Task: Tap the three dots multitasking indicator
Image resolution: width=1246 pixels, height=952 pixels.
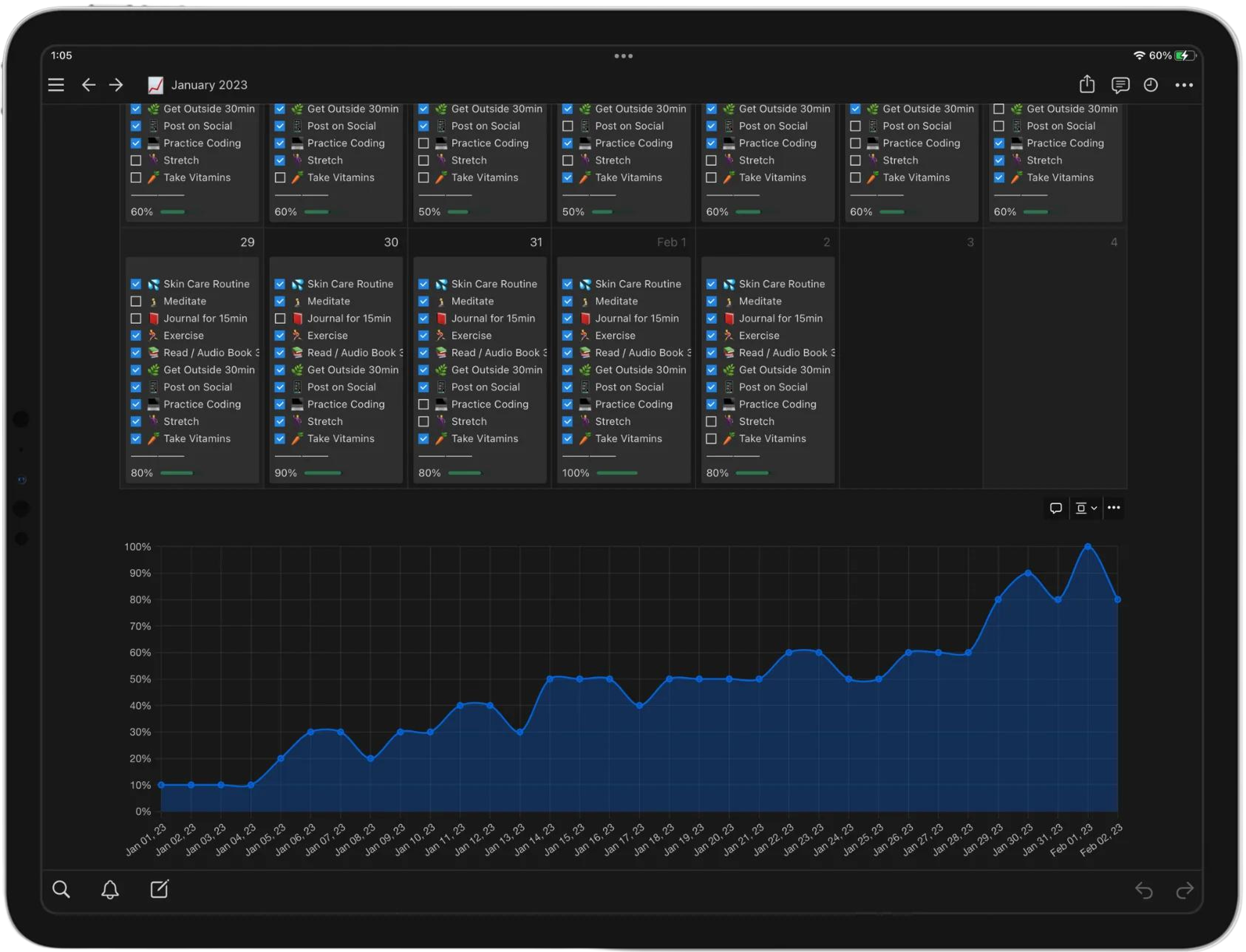Action: coord(623,56)
